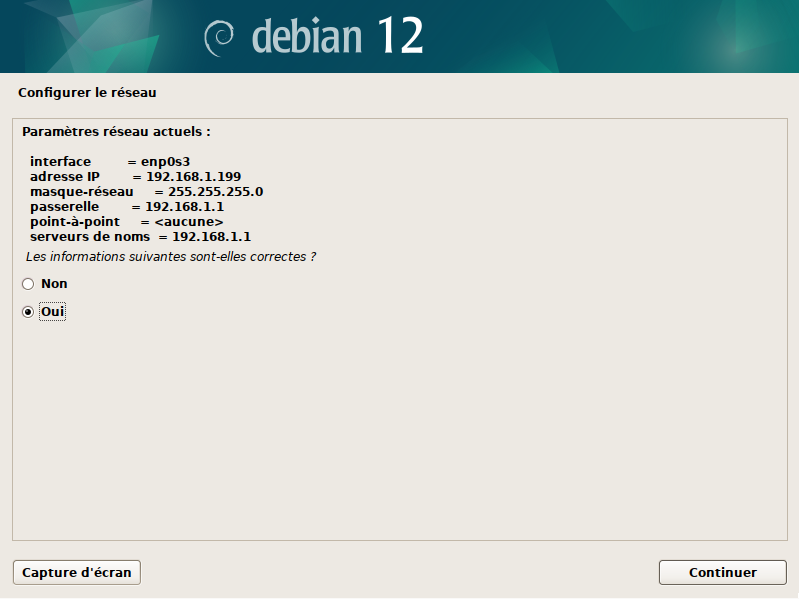This screenshot has height=599, width=799.
Task: Click the point-à-point <aucune> line
Action: point(126,222)
